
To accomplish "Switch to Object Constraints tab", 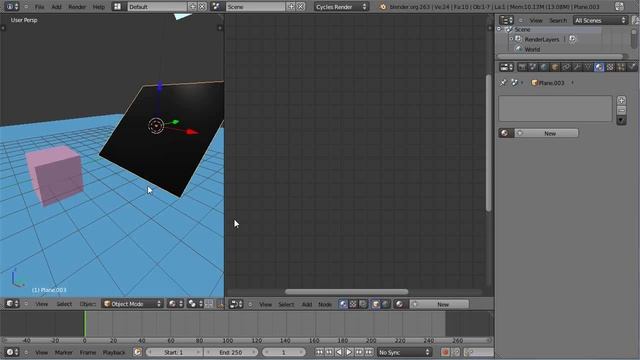I will click(566, 67).
